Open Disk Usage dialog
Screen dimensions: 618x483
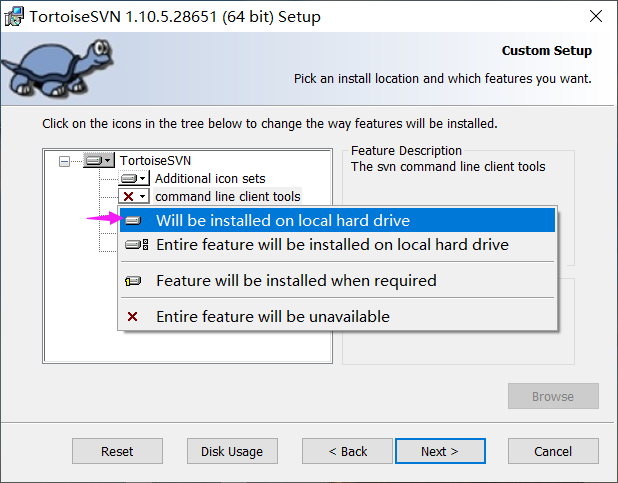[232, 451]
